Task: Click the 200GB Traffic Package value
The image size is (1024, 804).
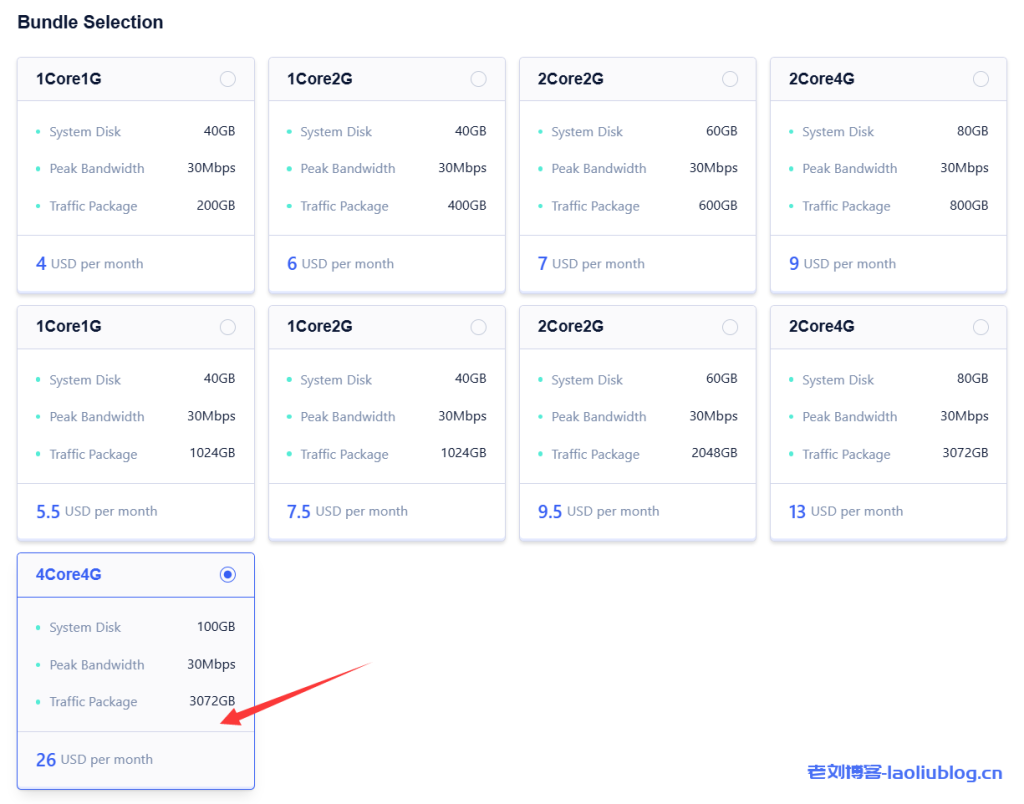Action: (215, 206)
